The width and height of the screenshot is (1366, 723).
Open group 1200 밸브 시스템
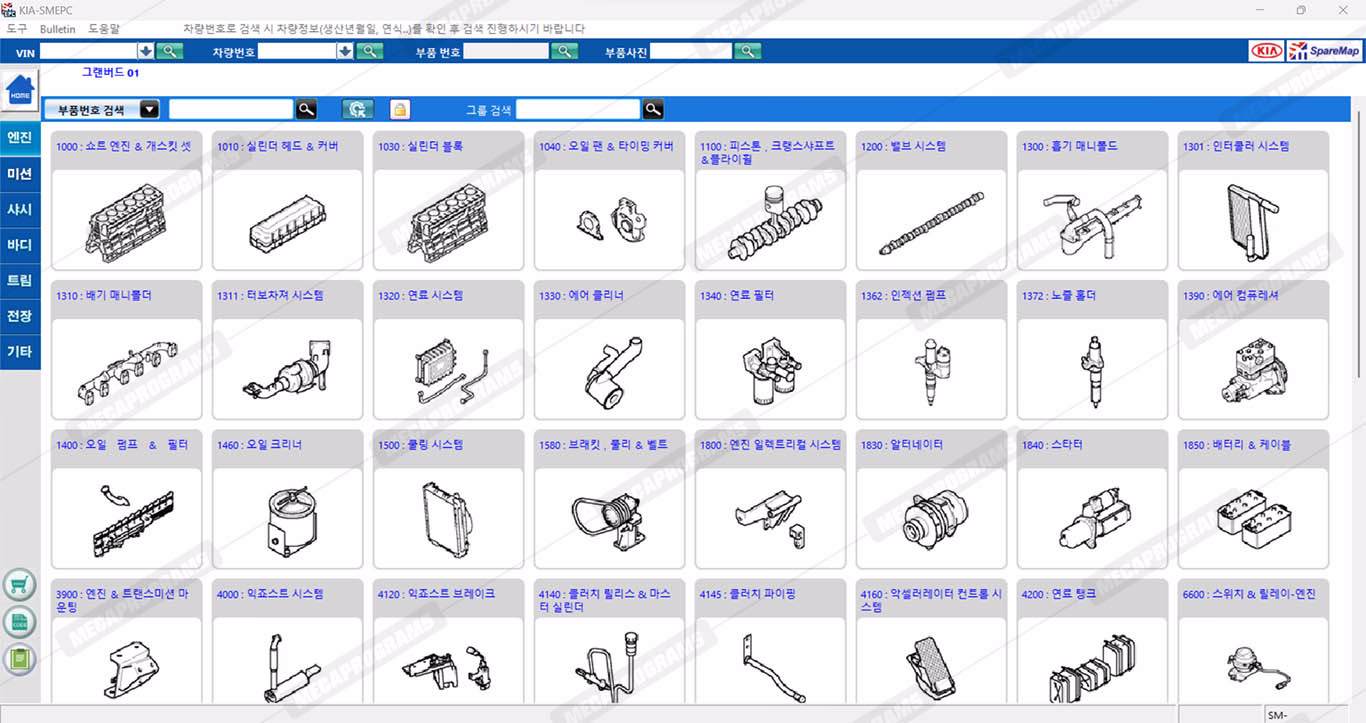pyautogui.click(x=931, y=201)
